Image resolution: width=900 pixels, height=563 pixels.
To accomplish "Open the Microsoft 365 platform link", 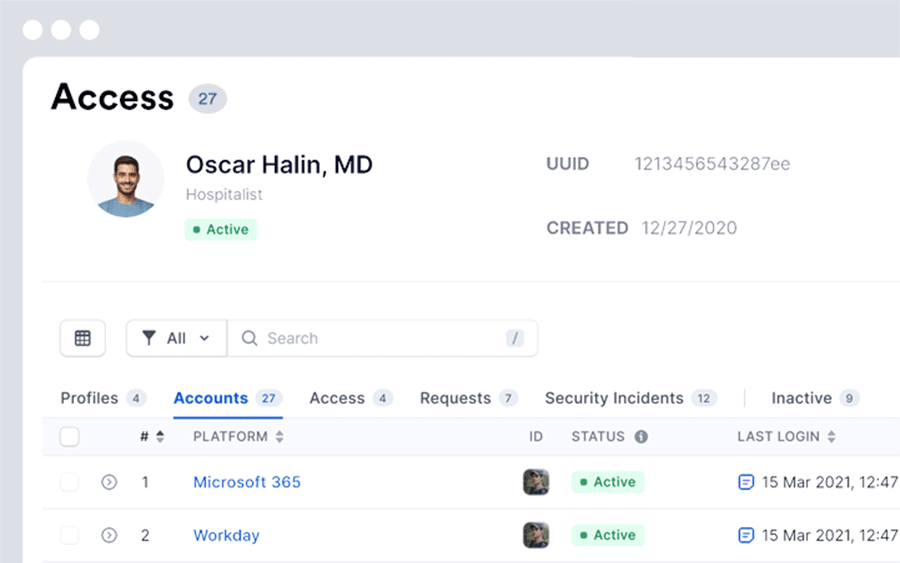I will 247,482.
